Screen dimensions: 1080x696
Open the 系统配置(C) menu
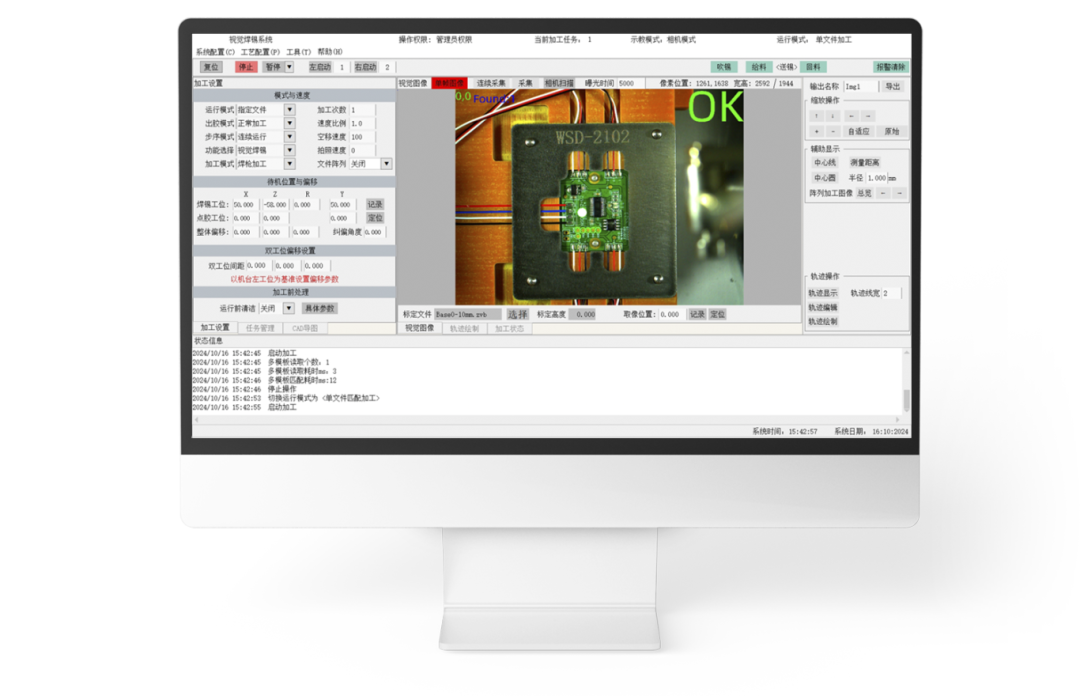[215, 52]
